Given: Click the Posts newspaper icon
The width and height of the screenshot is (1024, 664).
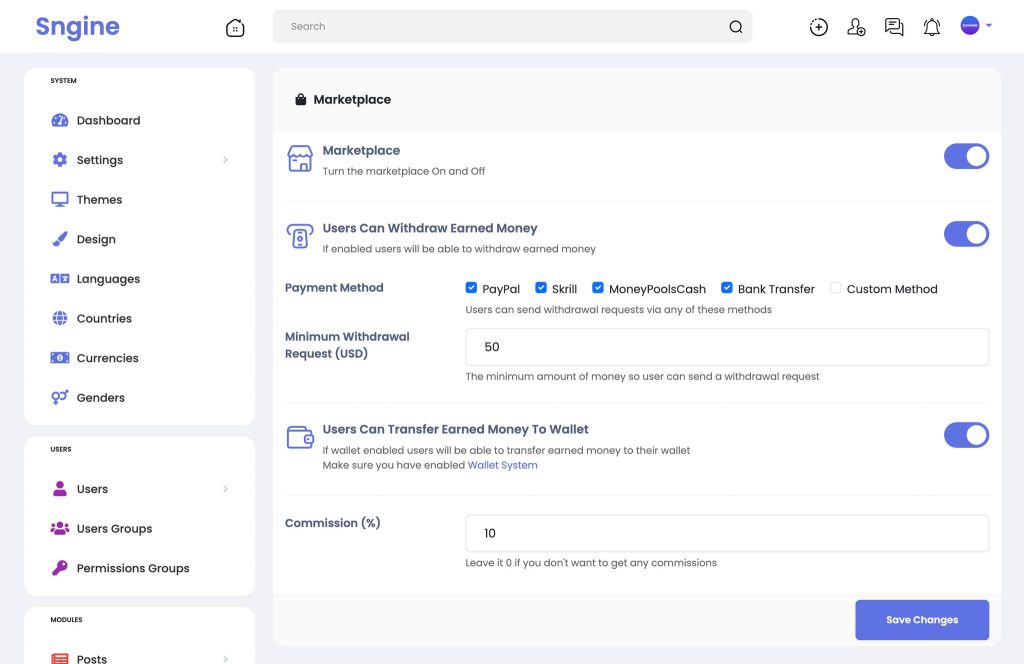Looking at the screenshot, I should click(x=59, y=658).
